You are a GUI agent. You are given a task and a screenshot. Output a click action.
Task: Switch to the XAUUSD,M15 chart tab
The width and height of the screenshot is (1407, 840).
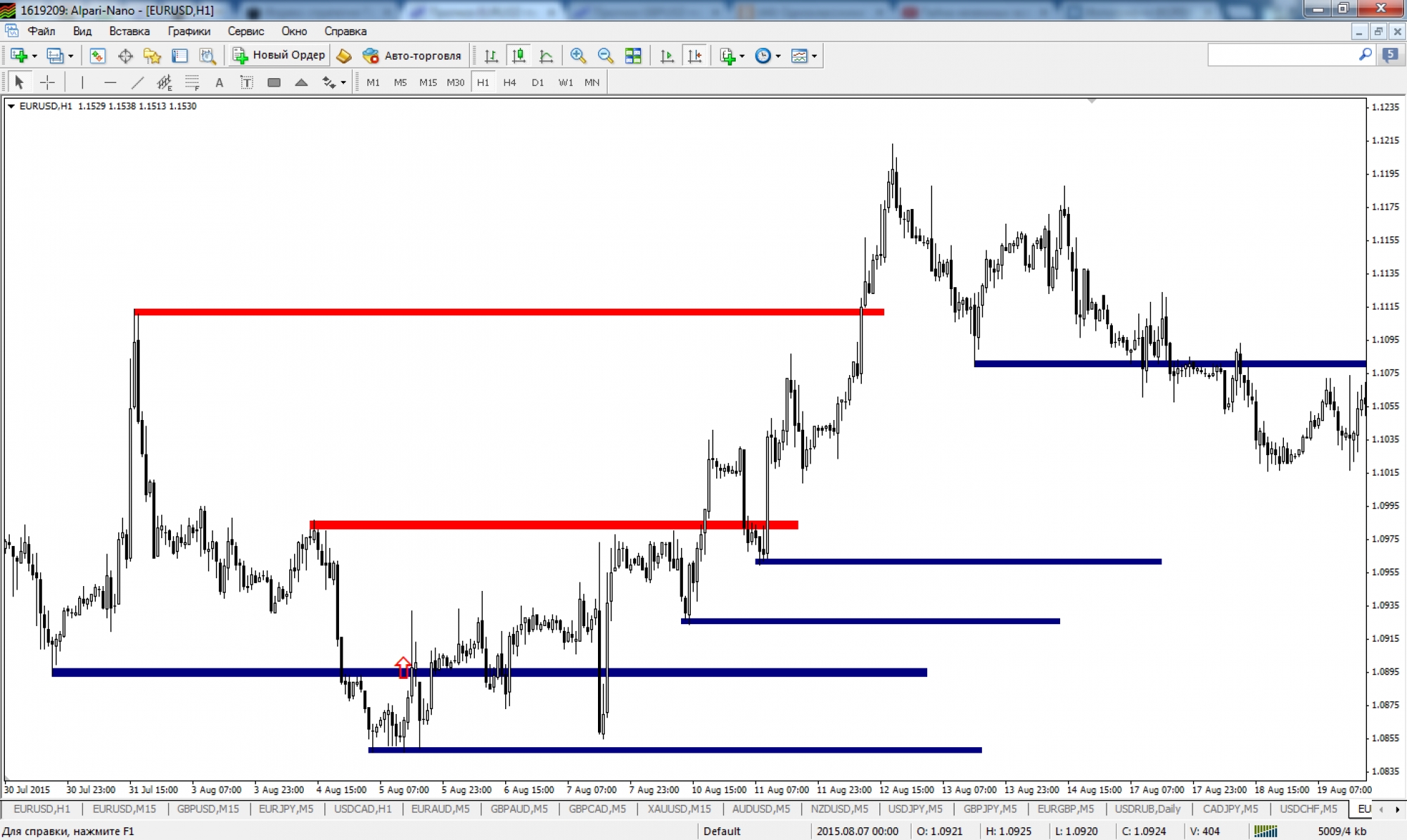(679, 809)
